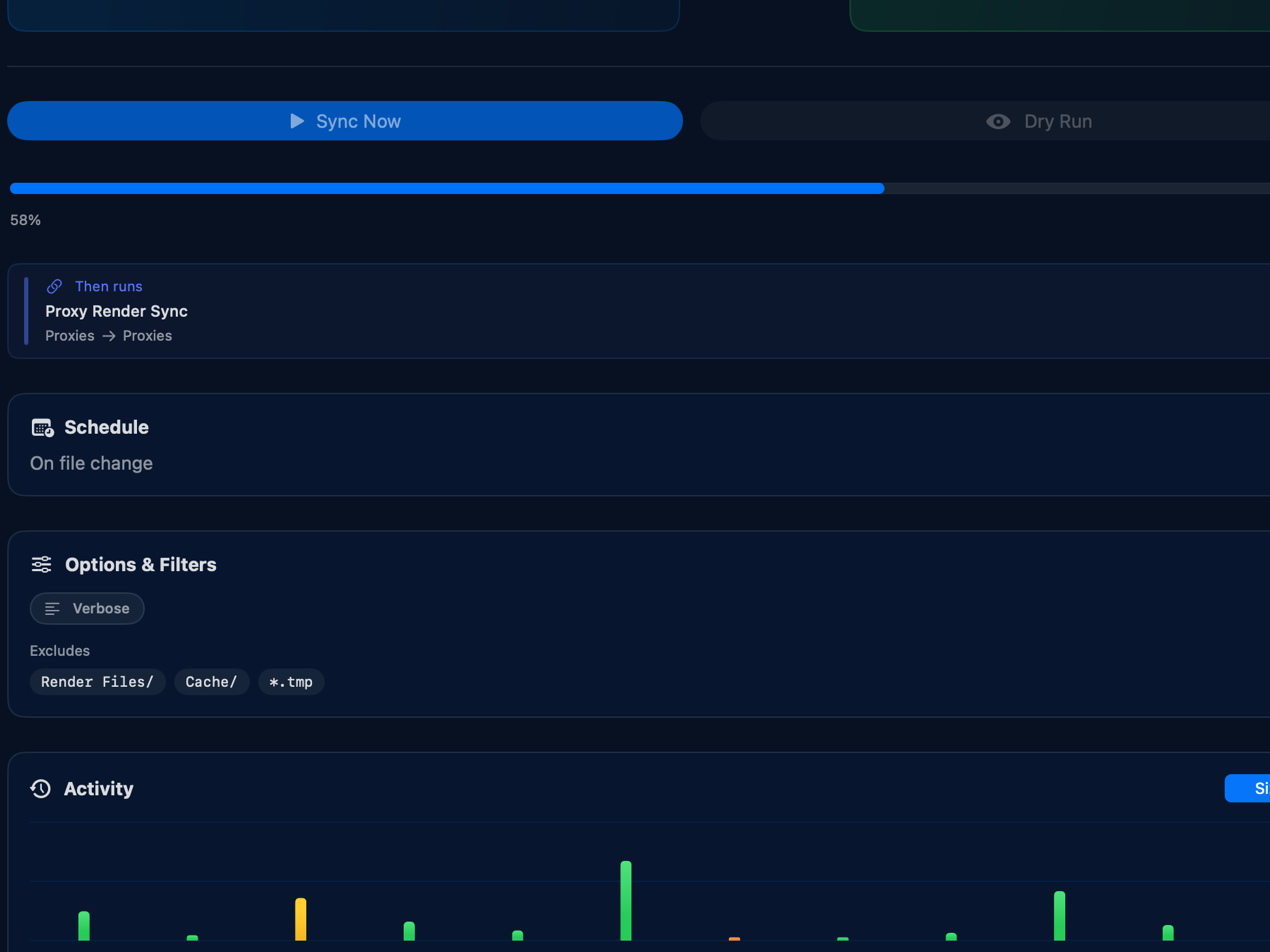
Task: Click the Then runs label
Action: (108, 286)
